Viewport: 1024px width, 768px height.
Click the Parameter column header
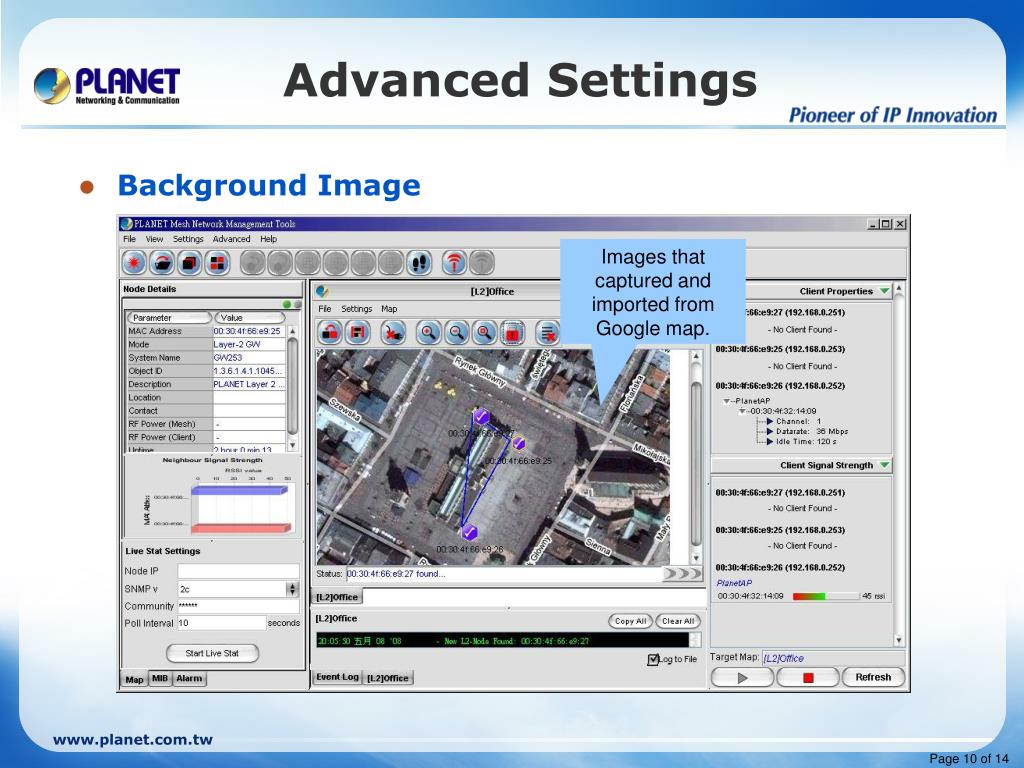(170, 318)
